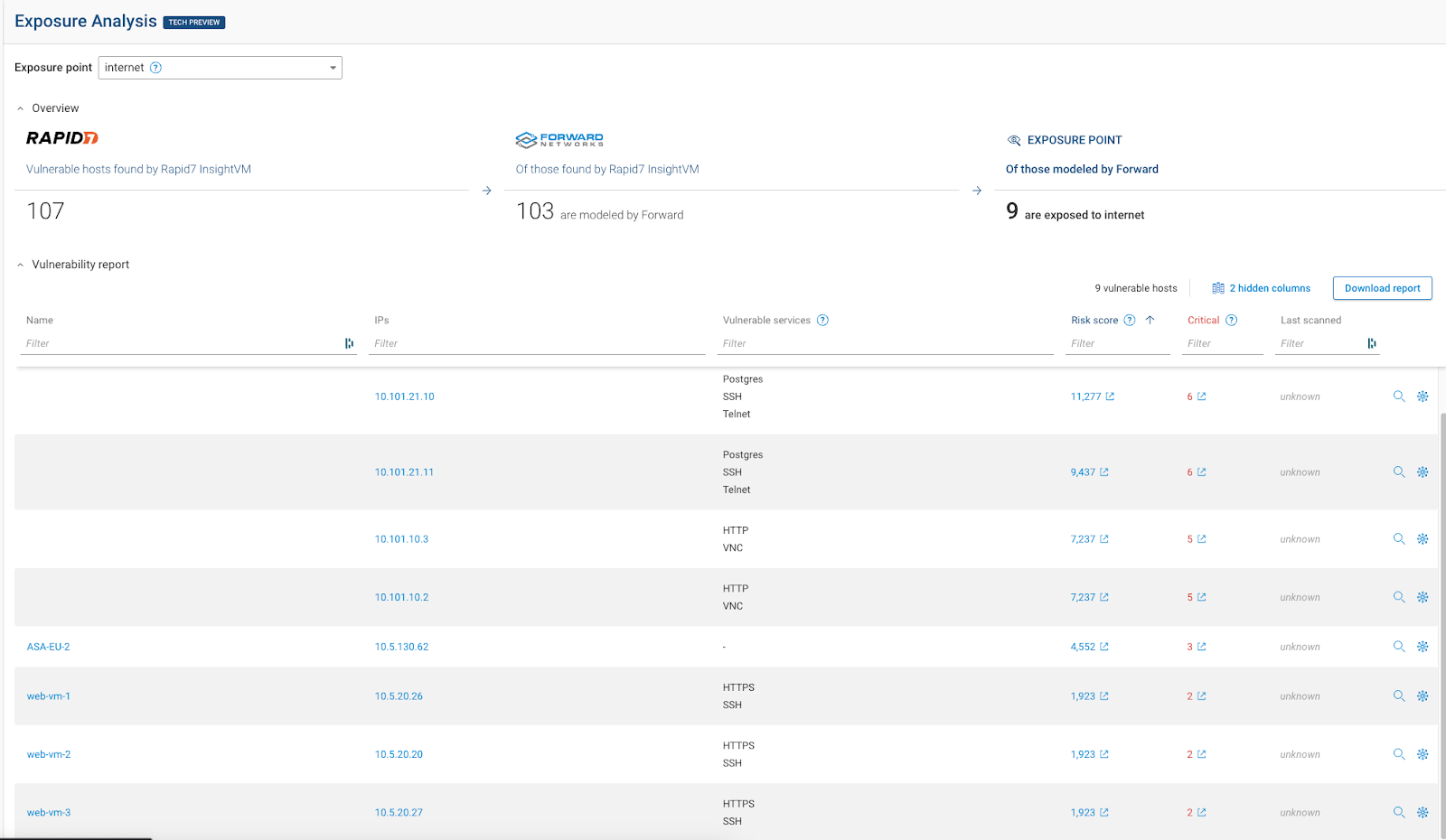Click the help icon in the Exposure point field
Viewport: 1446px width, 840px height.
pyautogui.click(x=155, y=68)
